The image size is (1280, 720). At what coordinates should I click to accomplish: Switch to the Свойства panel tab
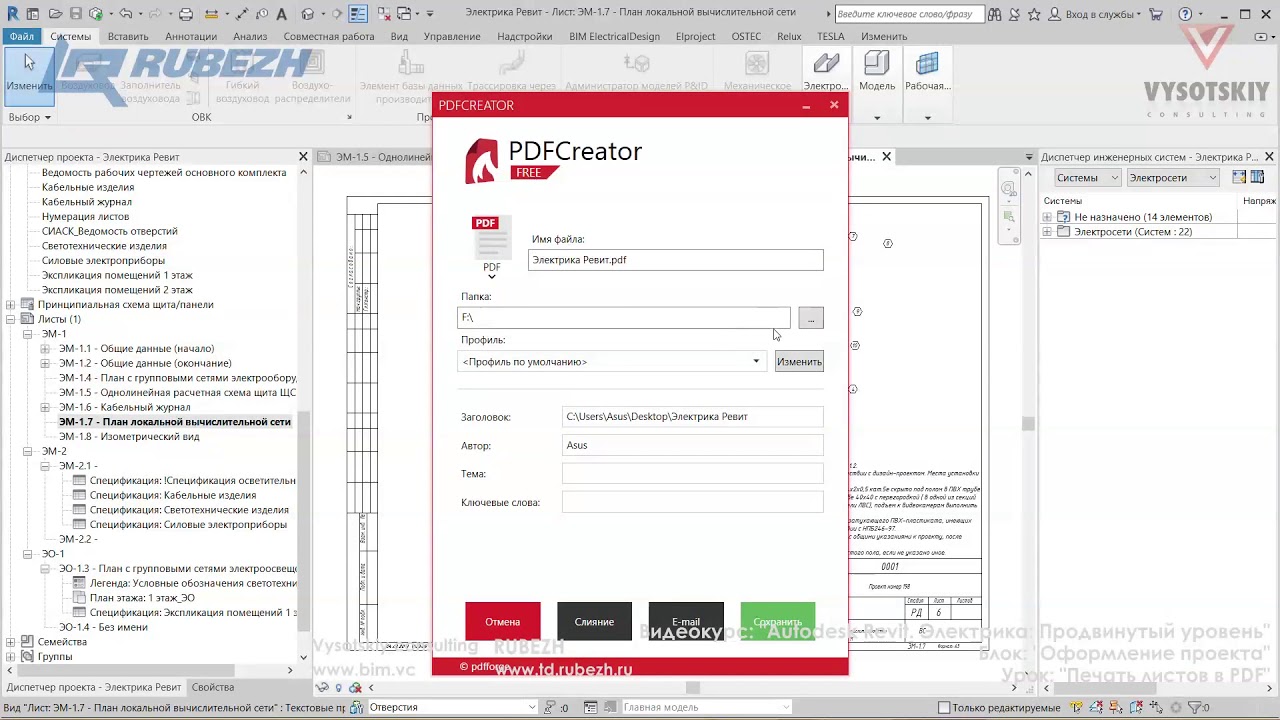pyautogui.click(x=213, y=687)
